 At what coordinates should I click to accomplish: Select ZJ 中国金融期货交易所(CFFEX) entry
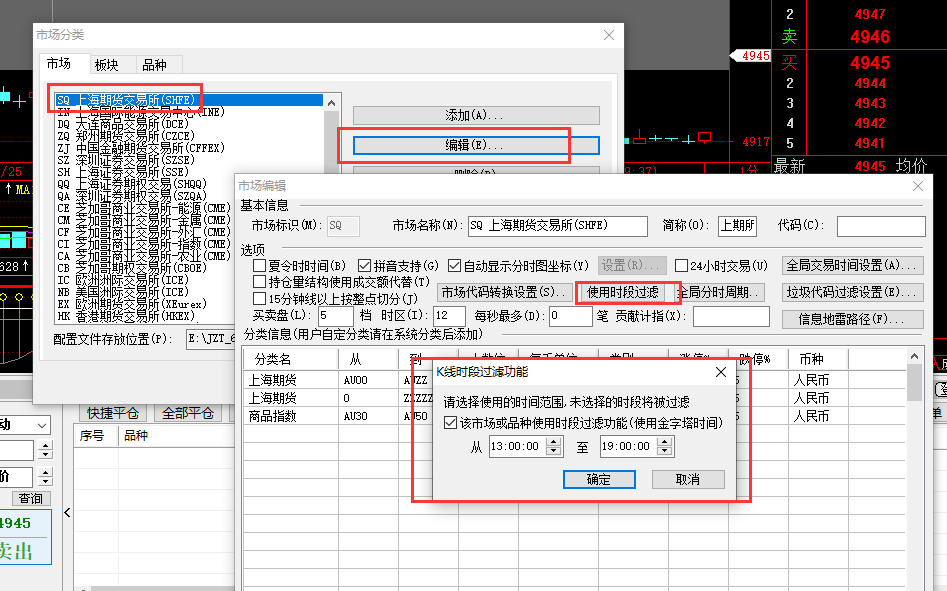tap(141, 148)
